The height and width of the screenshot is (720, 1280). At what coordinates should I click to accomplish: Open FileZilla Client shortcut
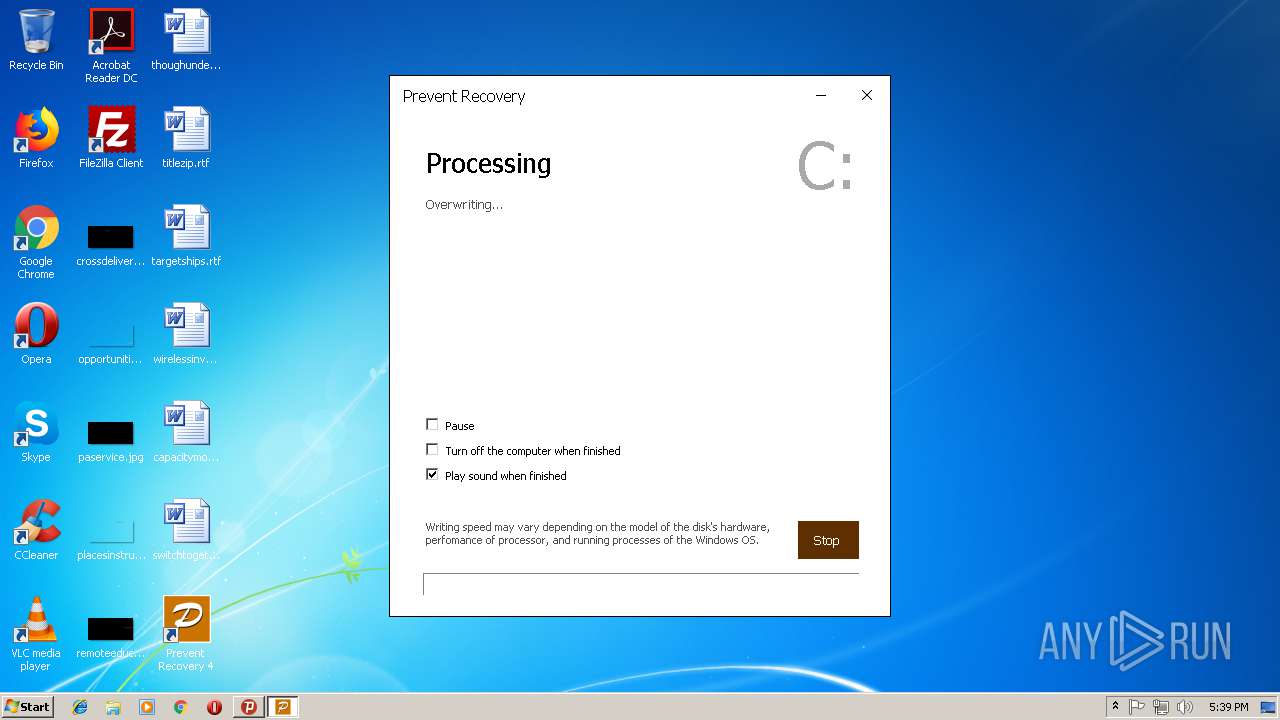(111, 138)
